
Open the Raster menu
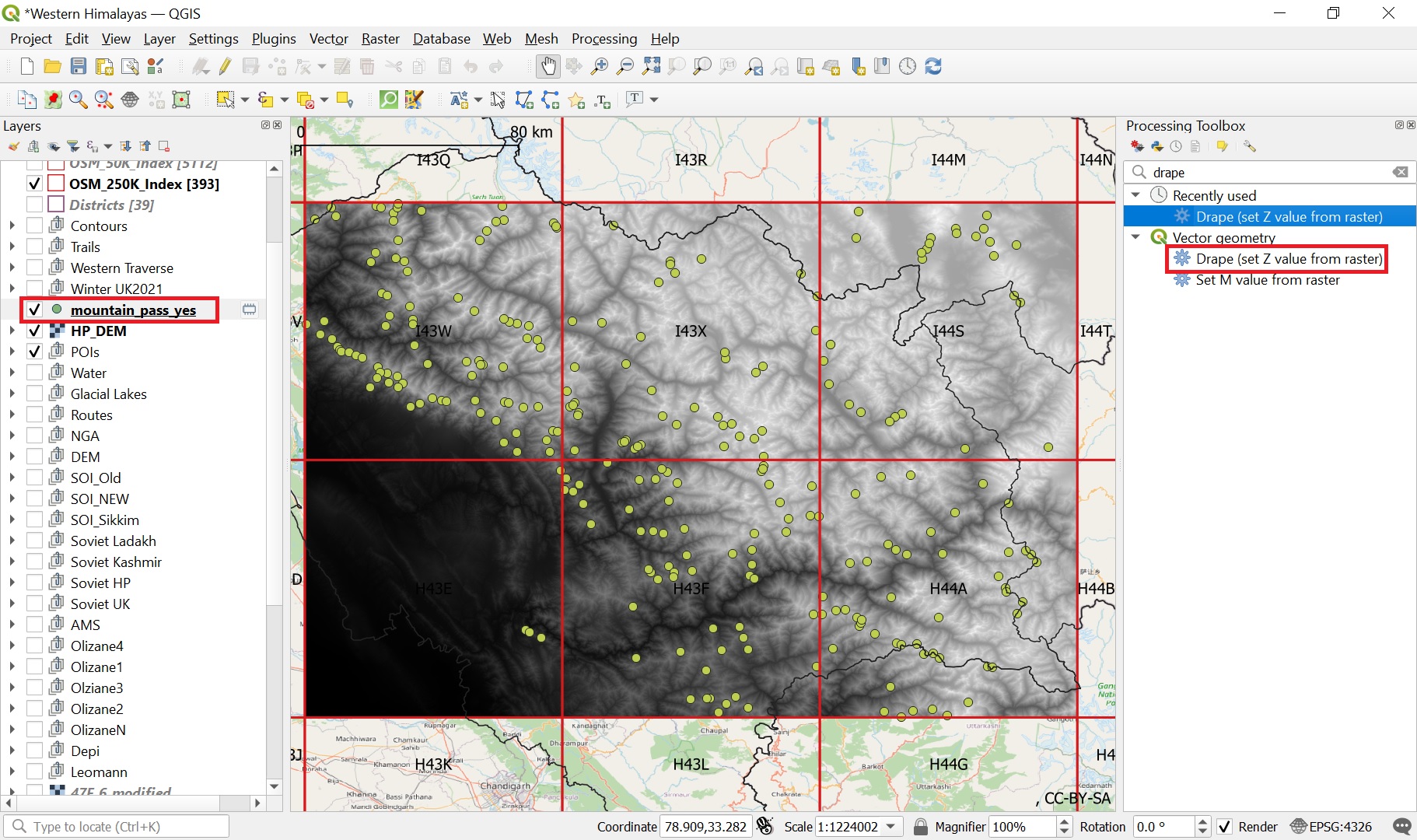click(x=380, y=39)
